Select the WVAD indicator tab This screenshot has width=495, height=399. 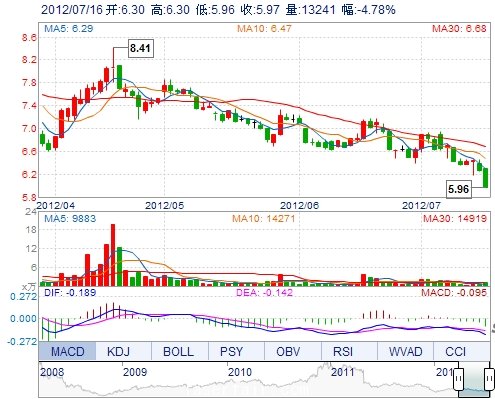point(405,352)
